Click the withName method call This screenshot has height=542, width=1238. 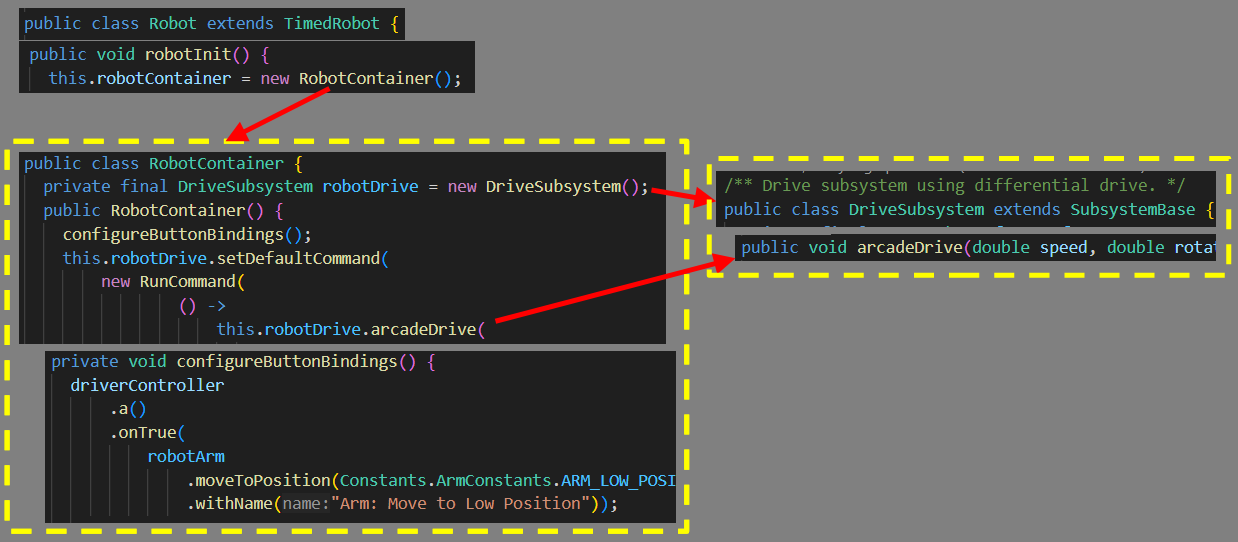[x=230, y=504]
